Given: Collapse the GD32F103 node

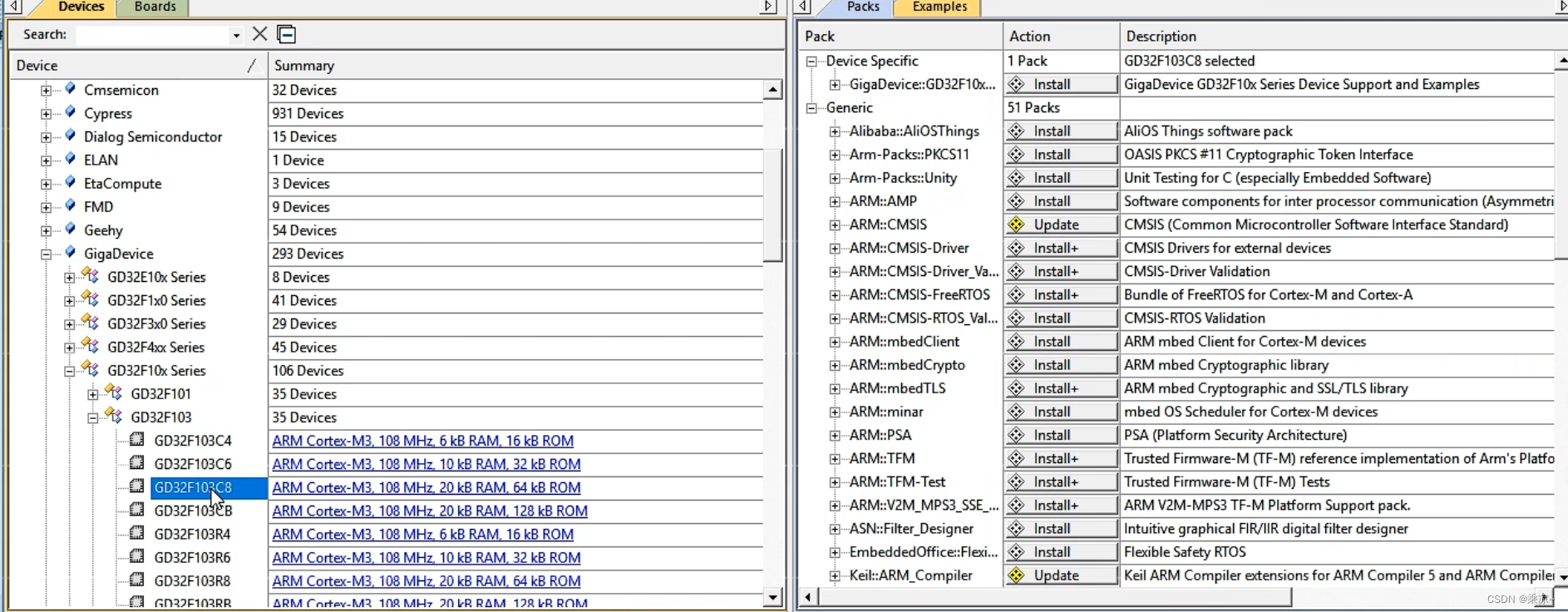Looking at the screenshot, I should click(x=92, y=417).
